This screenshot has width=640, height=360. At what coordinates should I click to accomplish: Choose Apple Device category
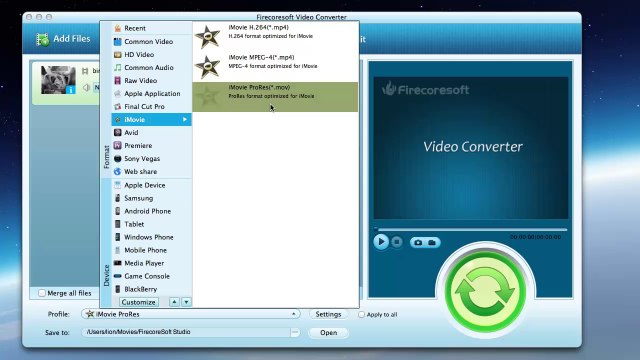coord(151,185)
